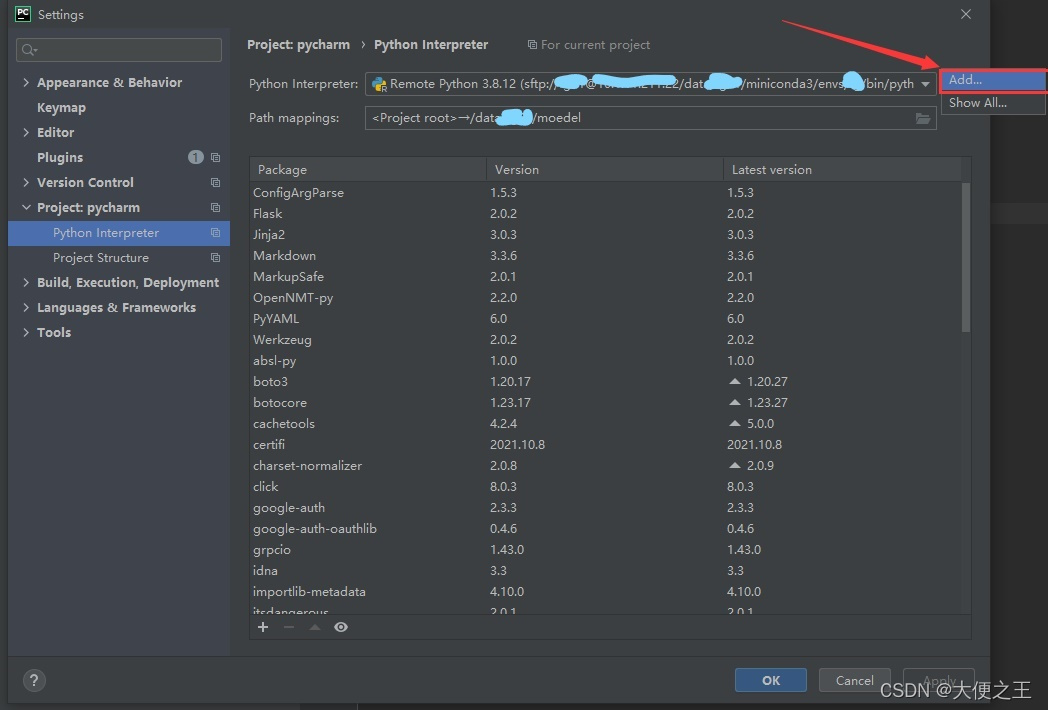
Task: Collapse the Project: pycharm section
Action: click(x=26, y=208)
